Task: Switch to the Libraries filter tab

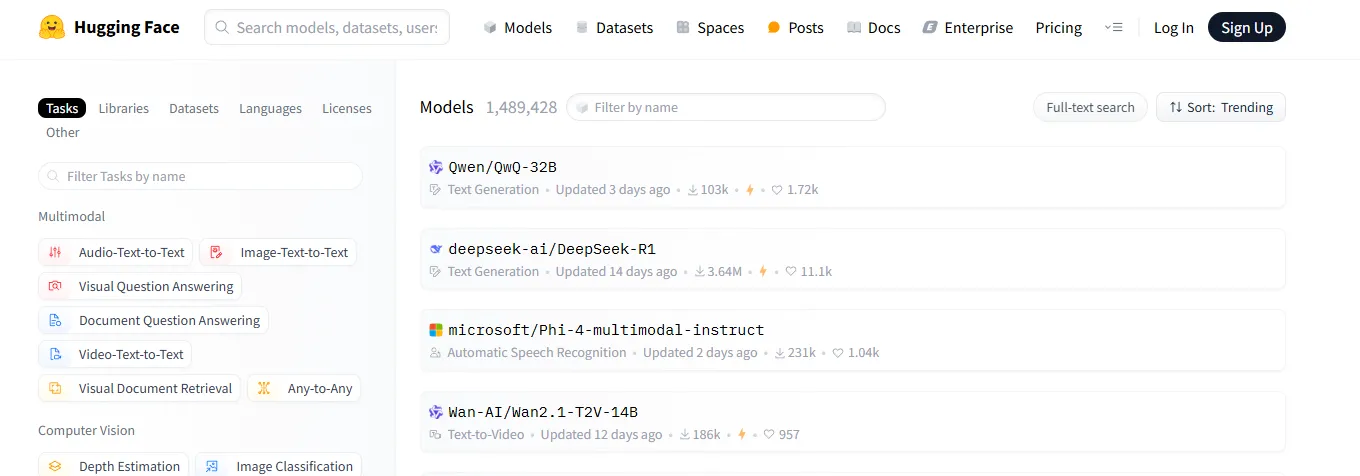Action: [x=124, y=108]
